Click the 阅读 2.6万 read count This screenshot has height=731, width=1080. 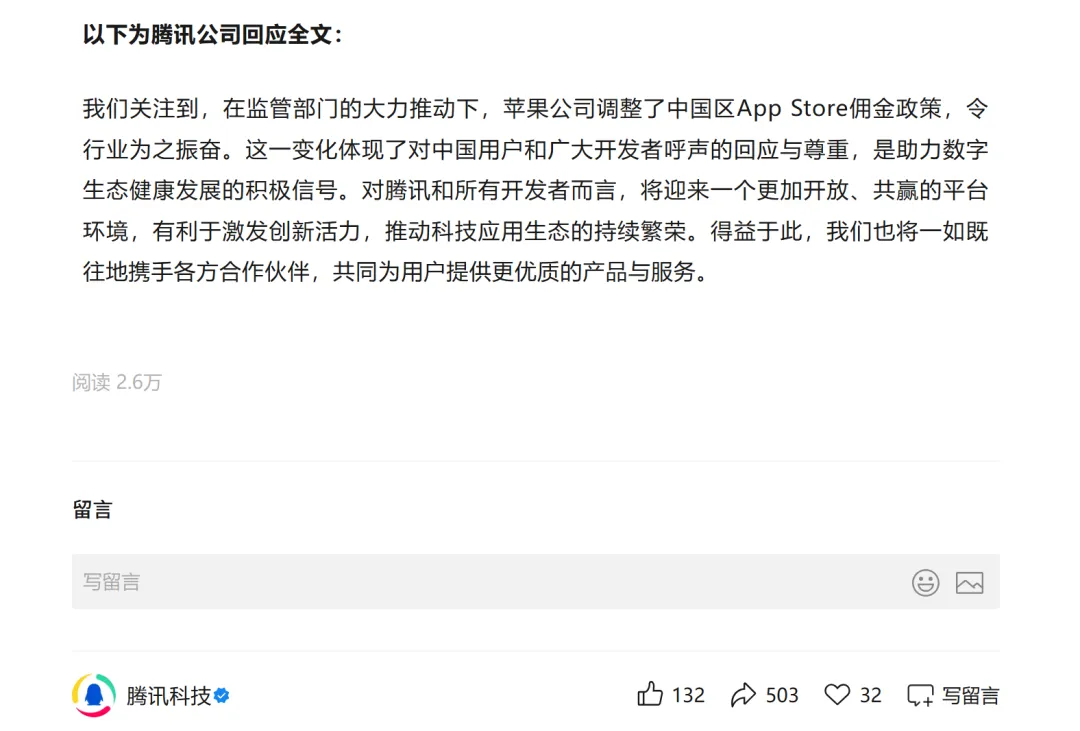(x=116, y=382)
